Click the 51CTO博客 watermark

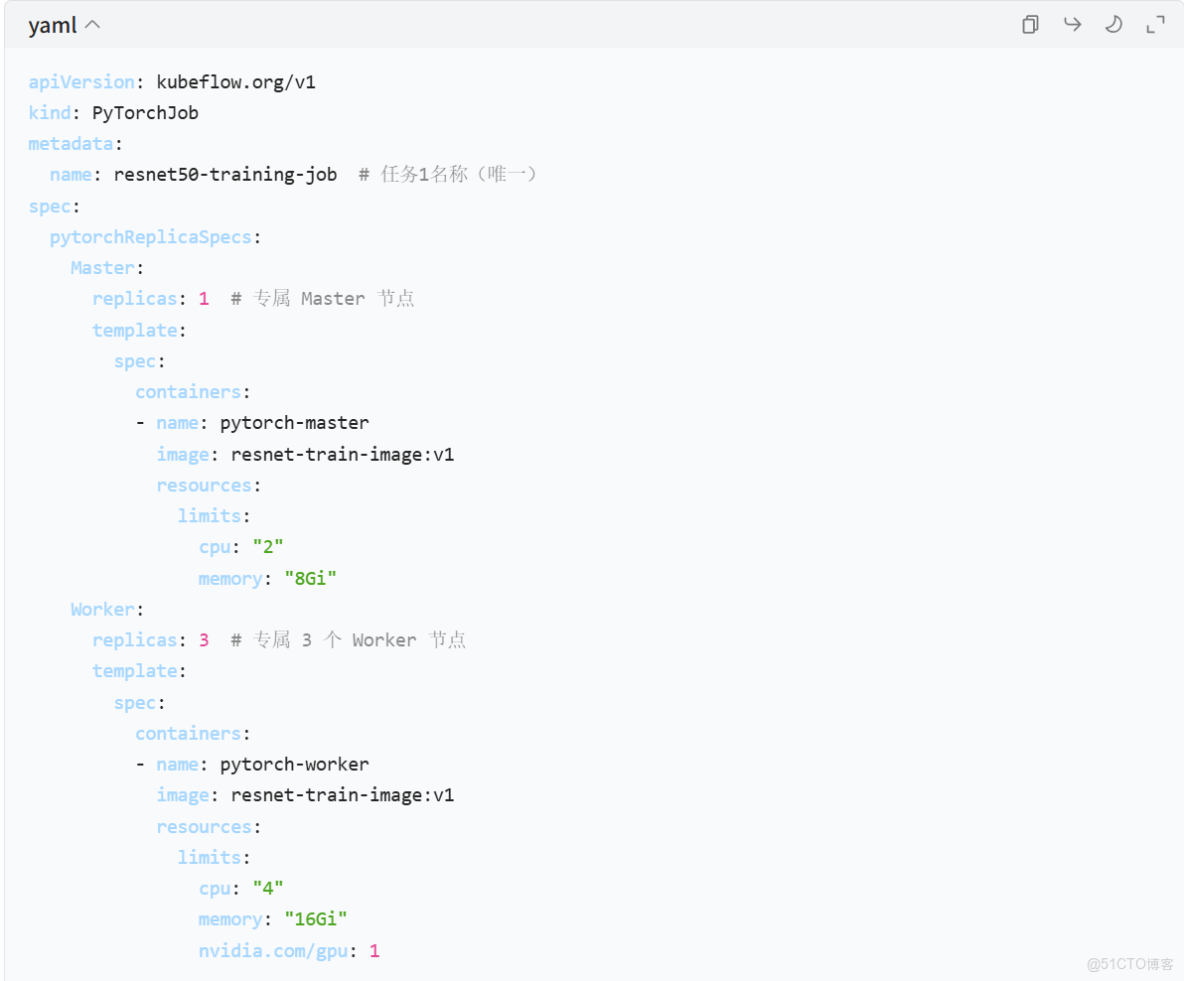click(1130, 964)
